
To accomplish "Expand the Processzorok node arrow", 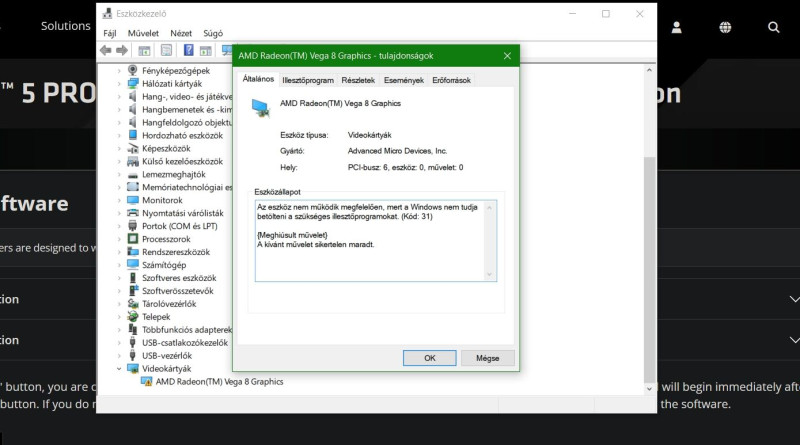I will (119, 239).
